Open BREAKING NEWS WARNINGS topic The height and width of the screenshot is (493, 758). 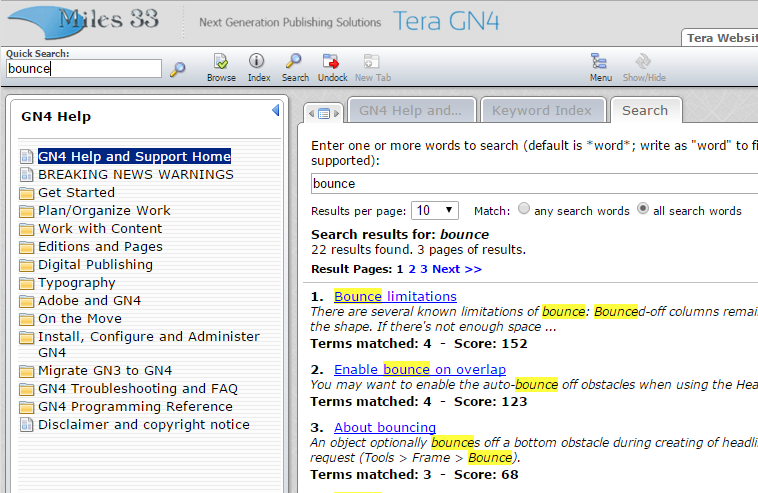click(x=136, y=174)
